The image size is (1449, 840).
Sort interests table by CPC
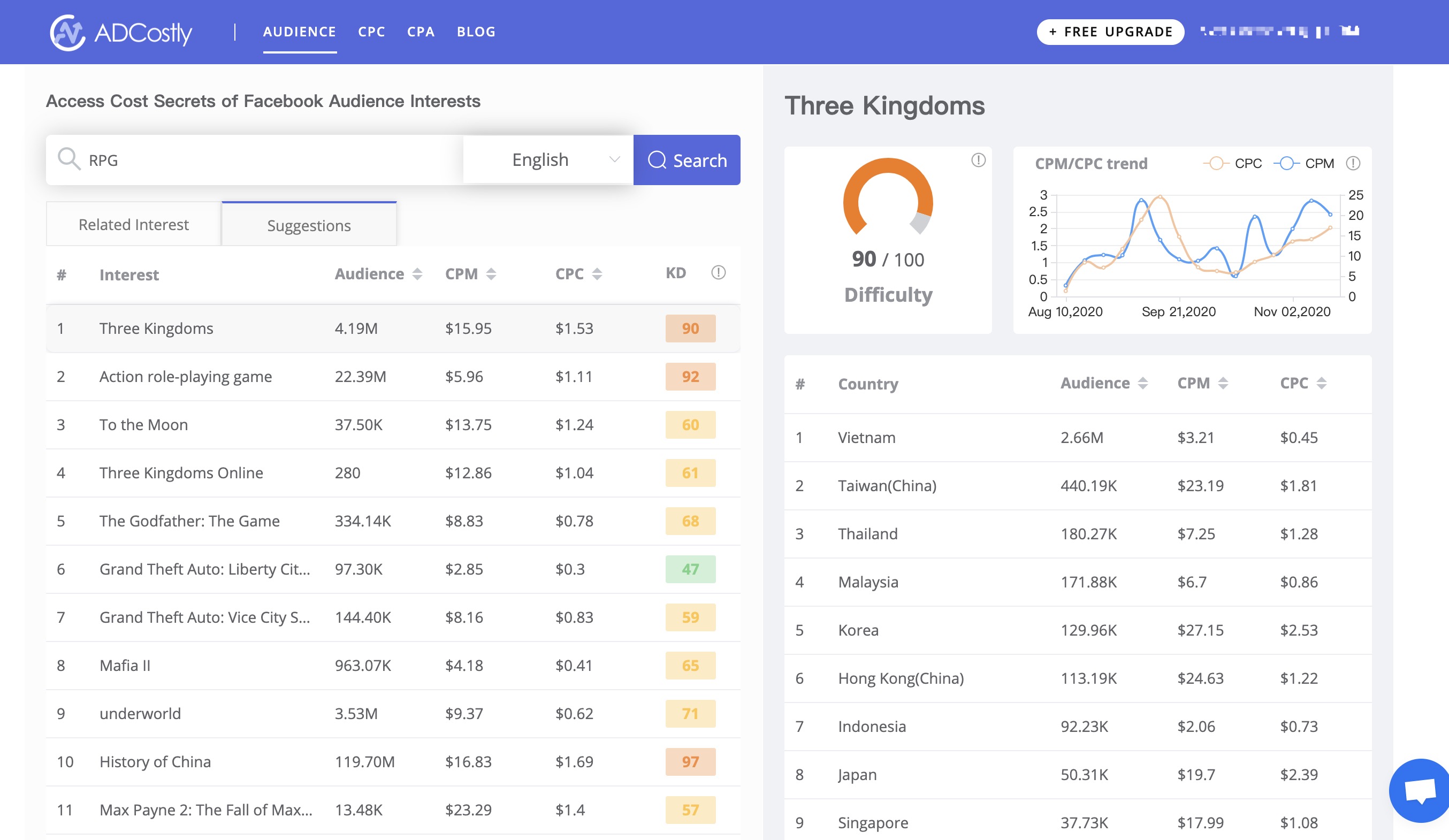pos(598,274)
